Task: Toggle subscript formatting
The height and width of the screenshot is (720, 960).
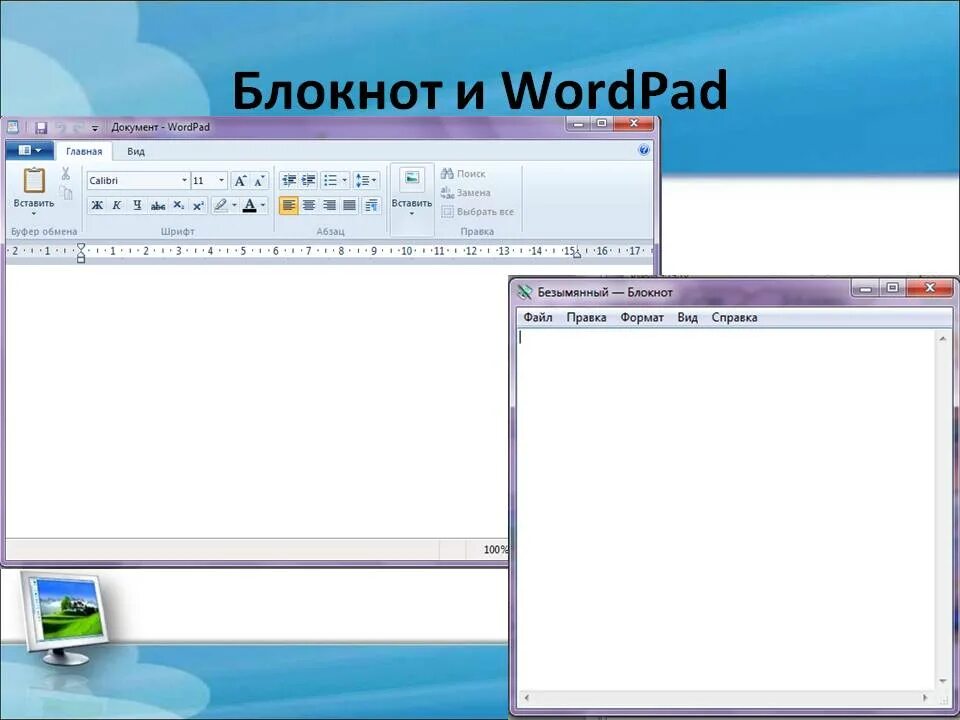Action: [x=178, y=205]
